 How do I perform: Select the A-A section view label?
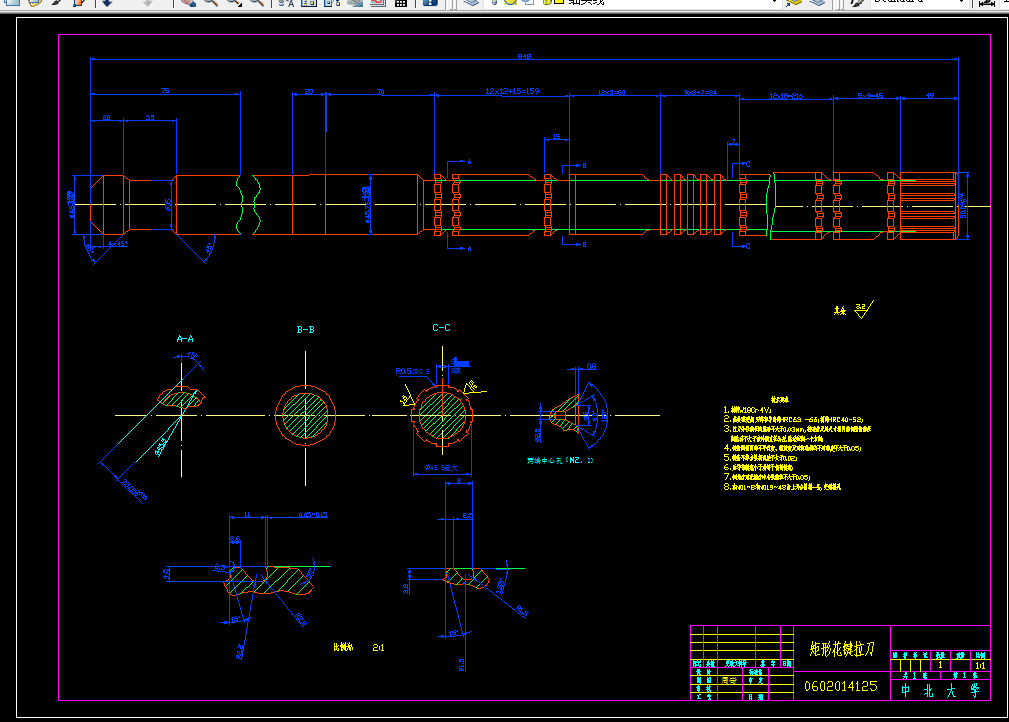point(185,338)
